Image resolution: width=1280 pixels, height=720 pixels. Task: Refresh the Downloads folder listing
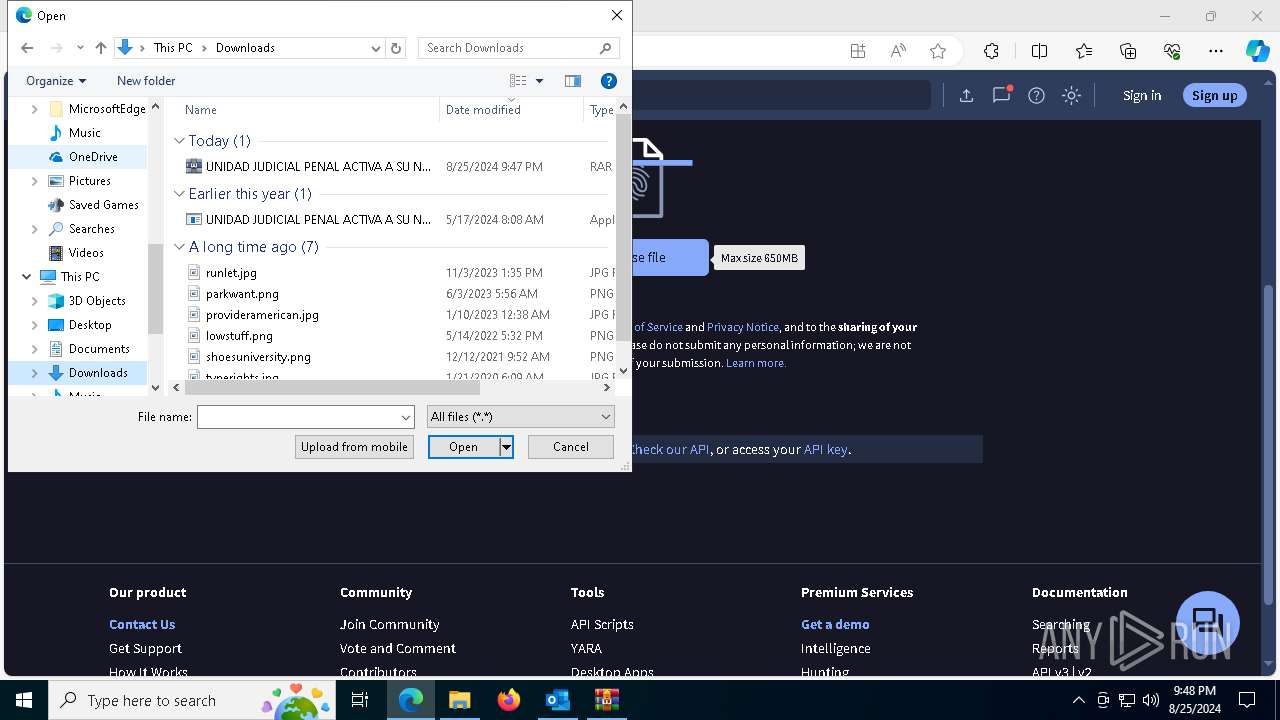(x=396, y=48)
